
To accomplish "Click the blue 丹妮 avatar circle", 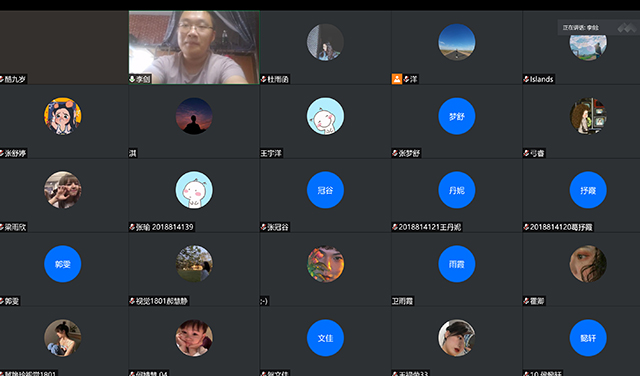I will coord(457,190).
